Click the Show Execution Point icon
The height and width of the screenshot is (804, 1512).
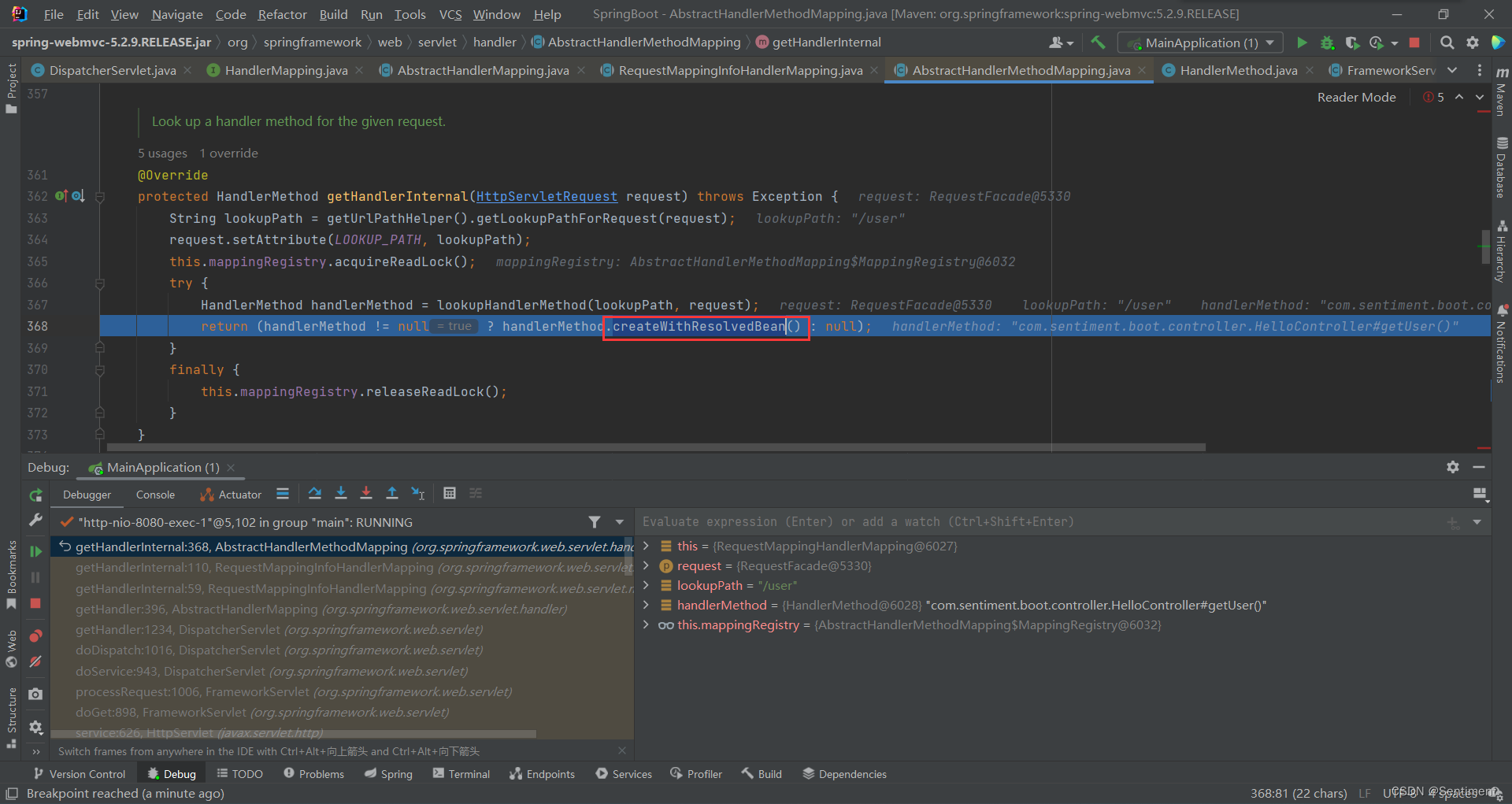[x=283, y=494]
